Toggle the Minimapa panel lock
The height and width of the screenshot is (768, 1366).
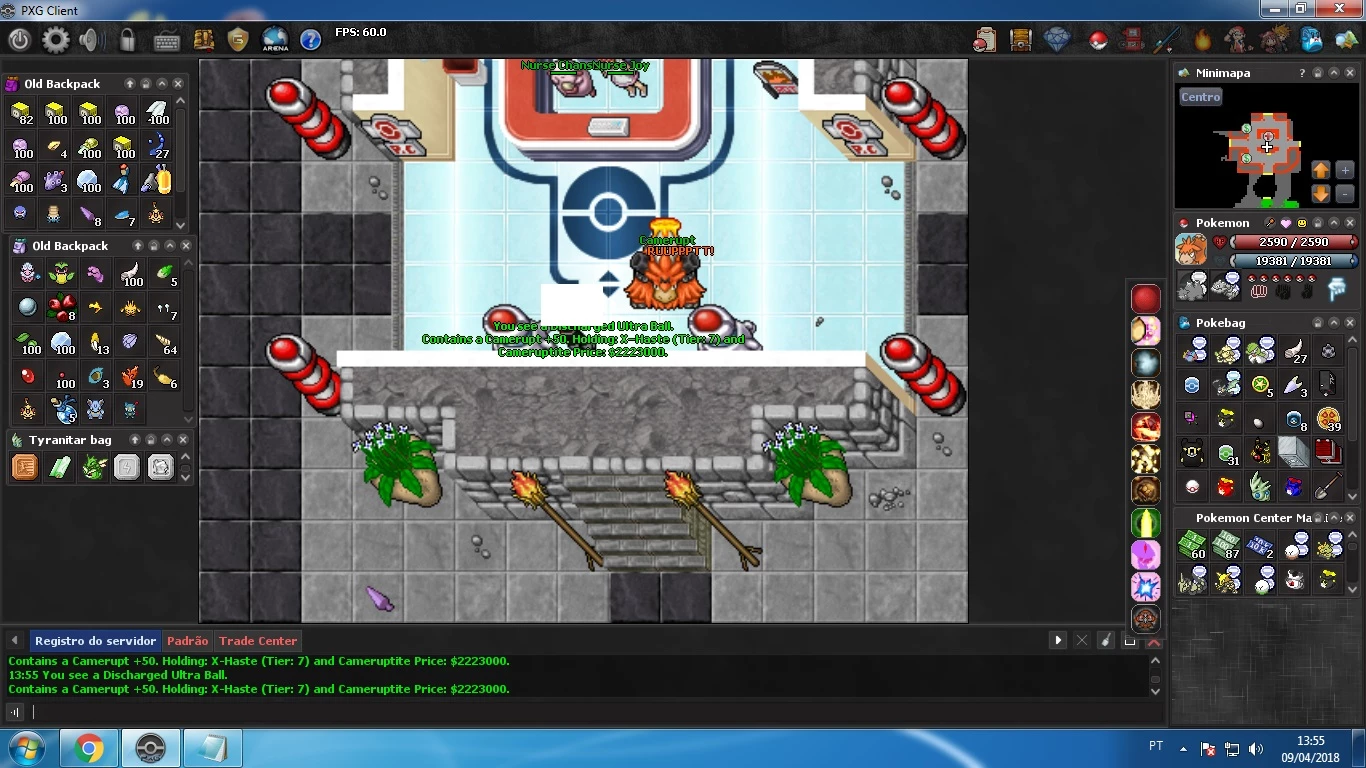pos(1318,73)
